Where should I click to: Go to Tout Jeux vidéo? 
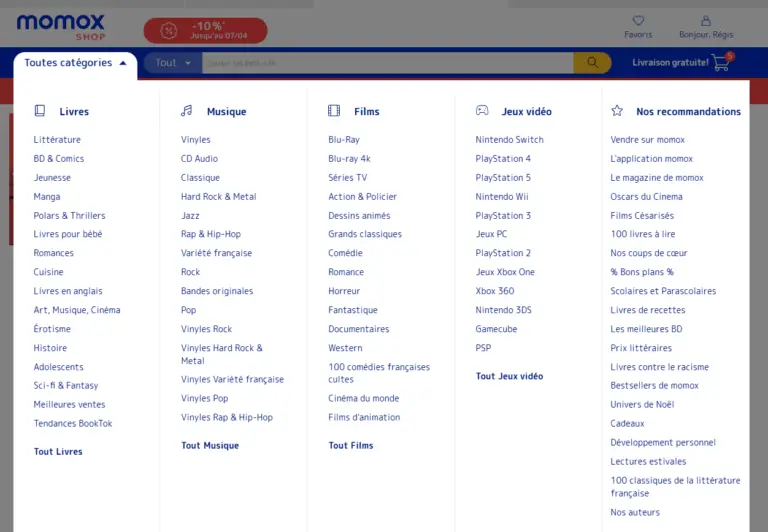(509, 377)
